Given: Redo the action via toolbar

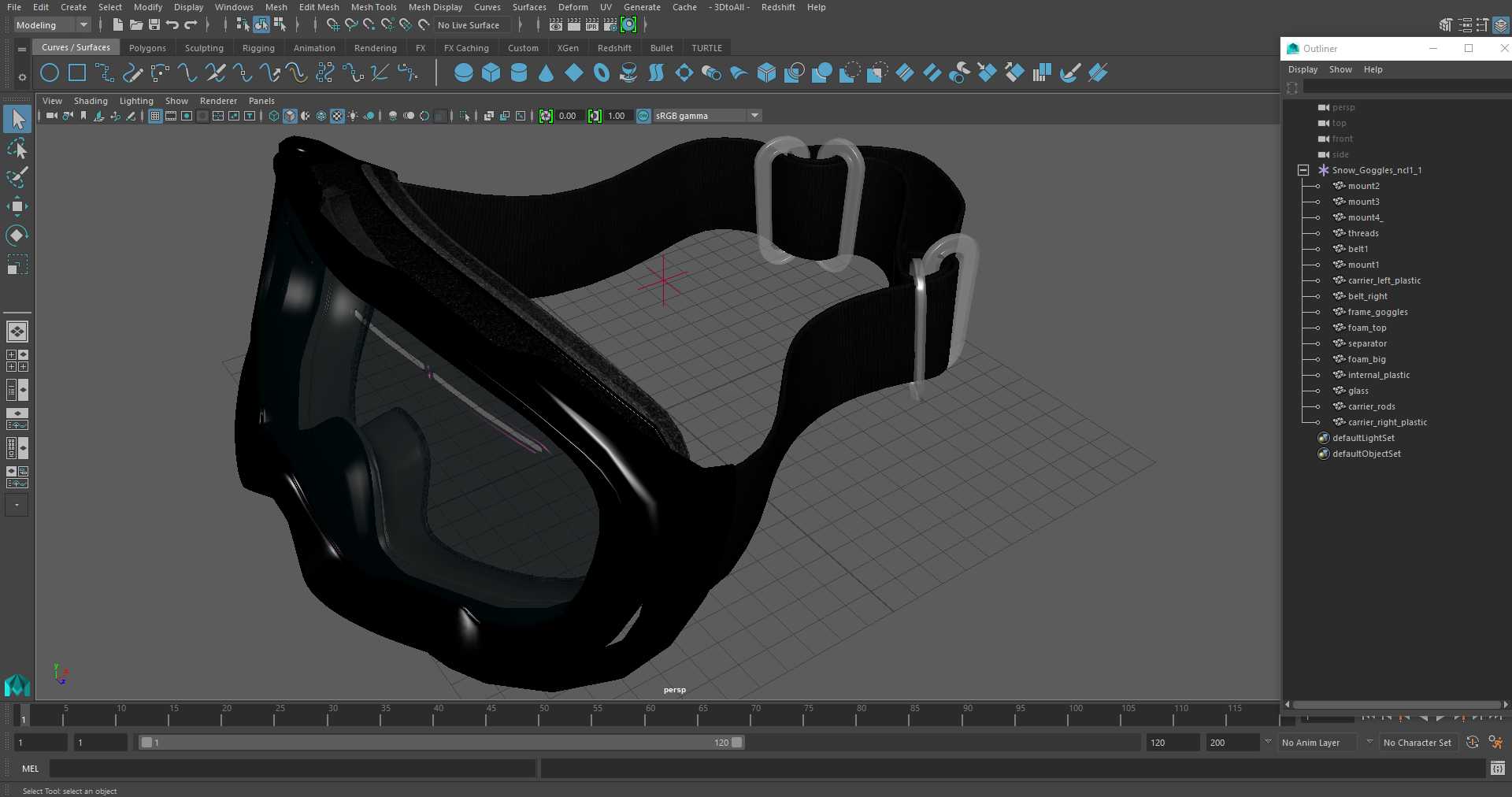Looking at the screenshot, I should click(191, 25).
